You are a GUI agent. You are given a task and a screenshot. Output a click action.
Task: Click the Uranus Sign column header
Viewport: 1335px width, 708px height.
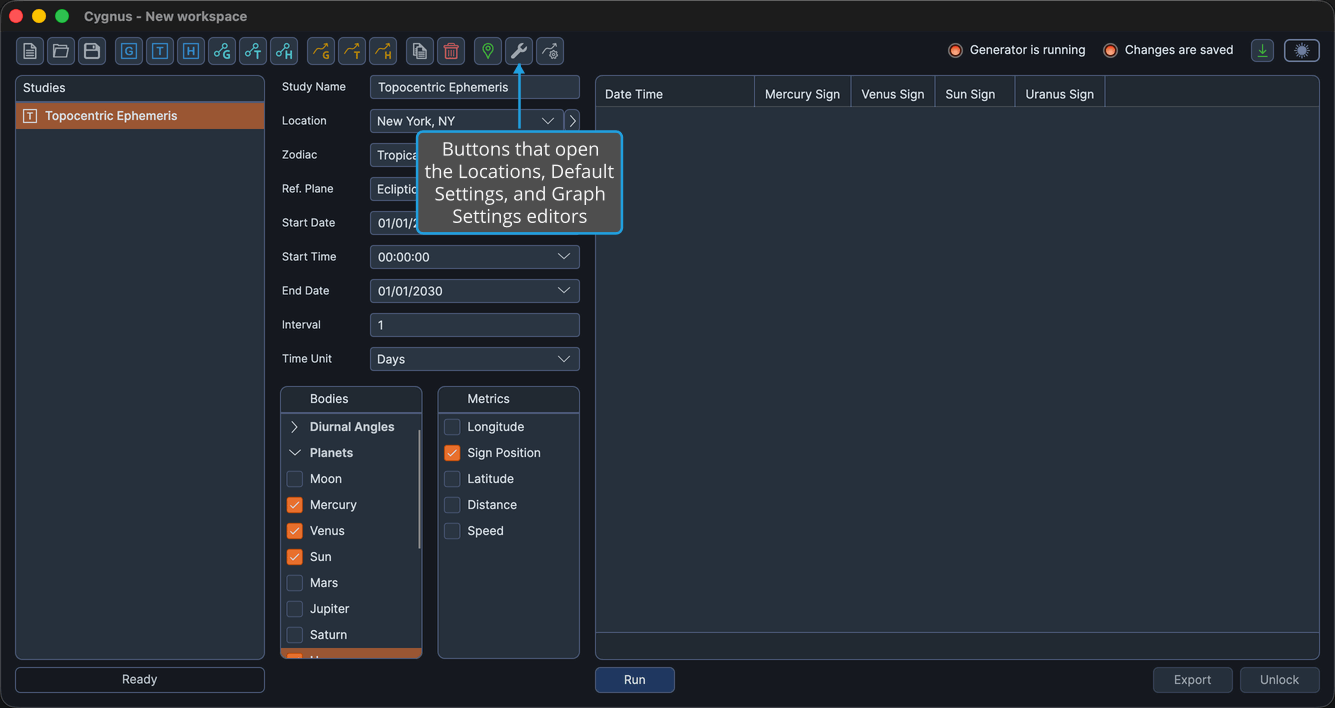coord(1060,94)
